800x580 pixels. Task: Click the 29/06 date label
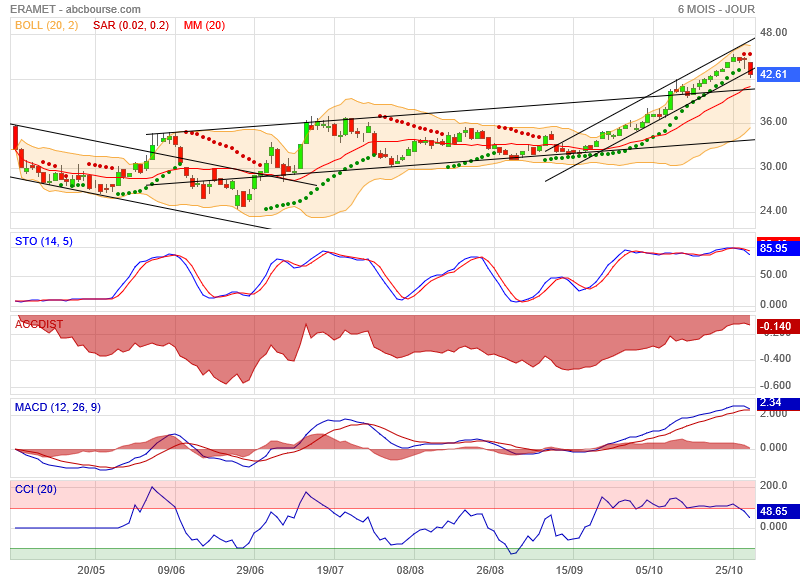click(x=251, y=570)
